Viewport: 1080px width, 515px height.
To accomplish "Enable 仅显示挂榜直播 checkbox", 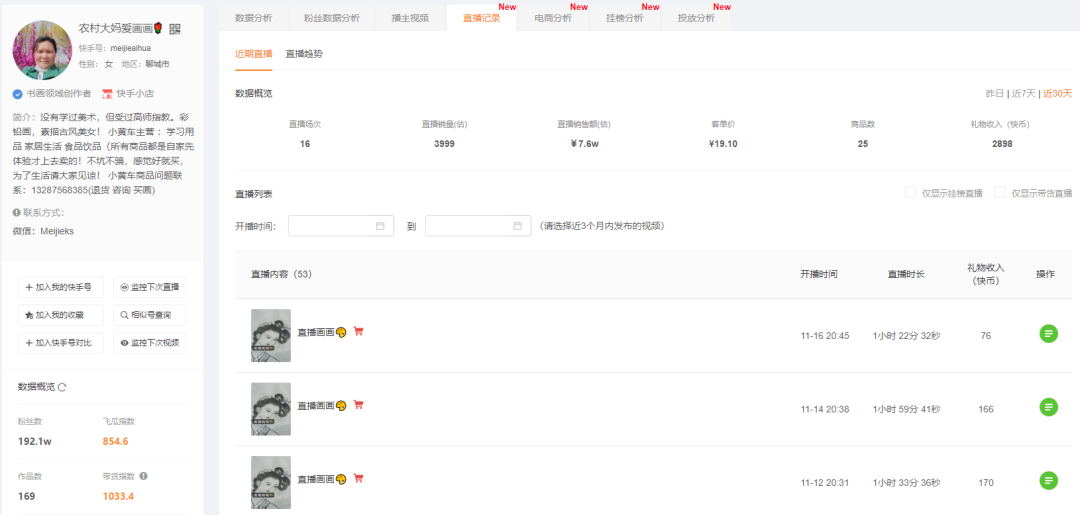I will pyautogui.click(x=911, y=192).
